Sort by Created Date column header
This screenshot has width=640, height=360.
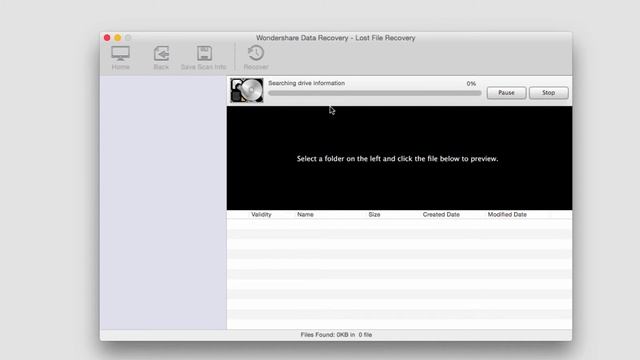(x=441, y=214)
